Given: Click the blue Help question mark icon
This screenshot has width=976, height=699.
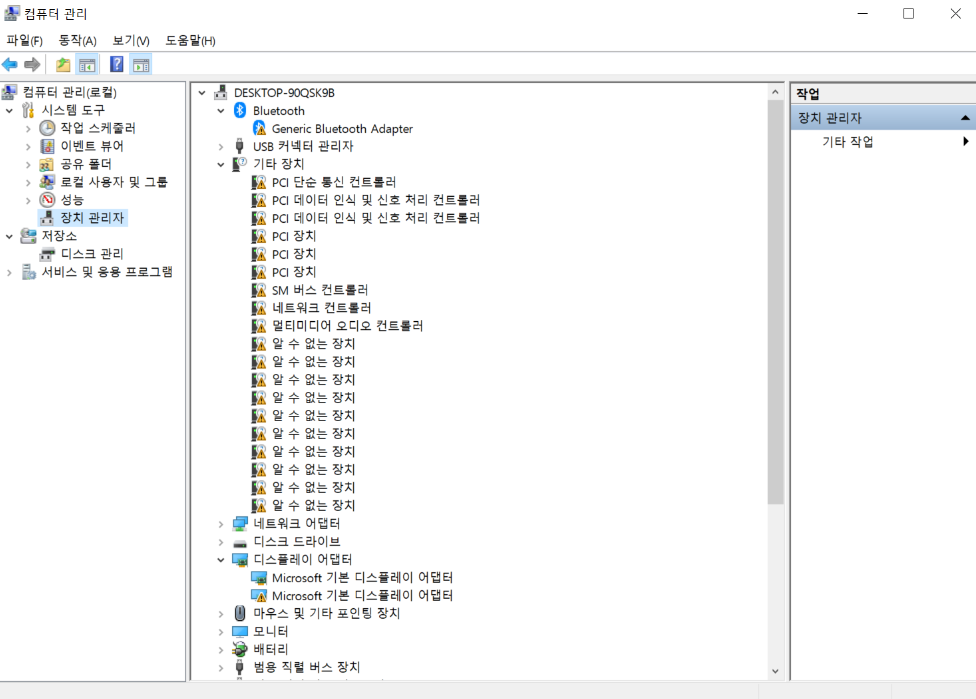Looking at the screenshot, I should (x=116, y=64).
